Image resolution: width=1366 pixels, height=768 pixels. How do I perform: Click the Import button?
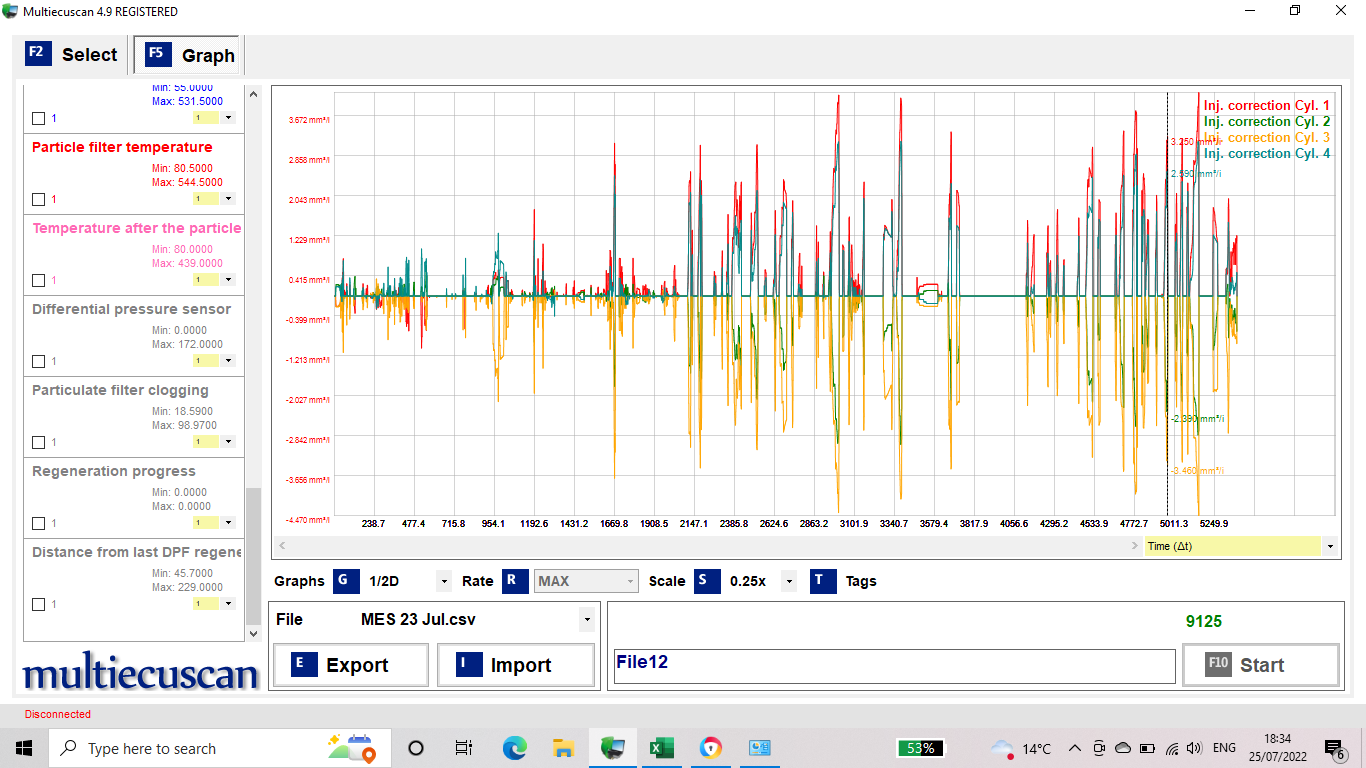tap(516, 665)
